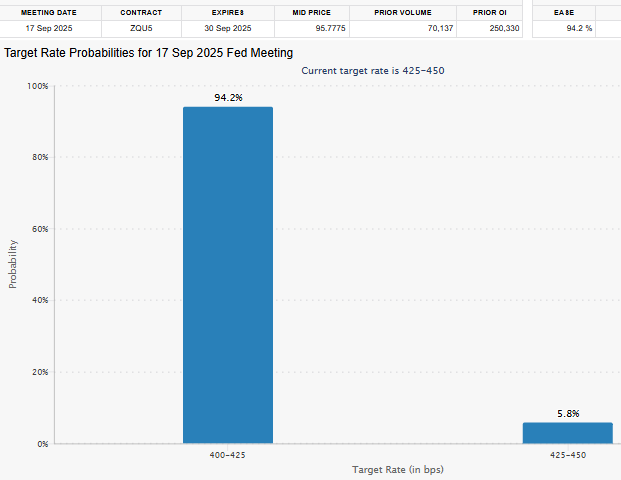
Task: Click the Target Rate Probabilities chart title
Action: (x=149, y=53)
